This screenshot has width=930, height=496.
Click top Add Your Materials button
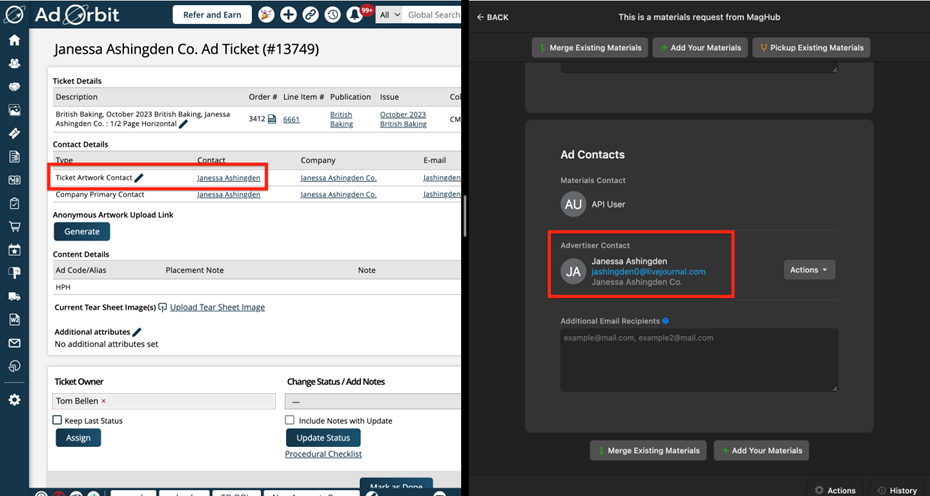pos(700,47)
